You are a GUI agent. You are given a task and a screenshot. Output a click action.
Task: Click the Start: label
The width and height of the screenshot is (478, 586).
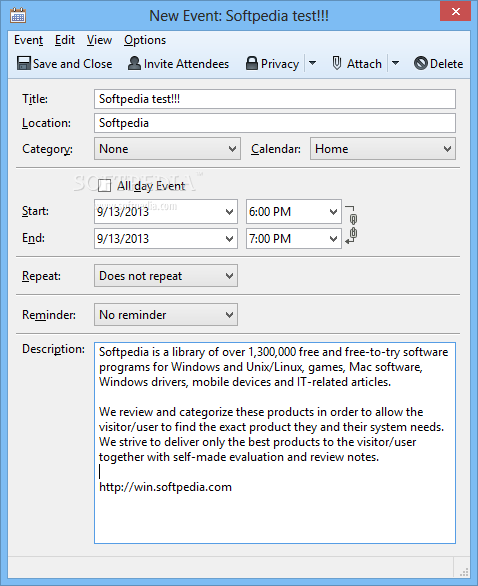tap(36, 211)
